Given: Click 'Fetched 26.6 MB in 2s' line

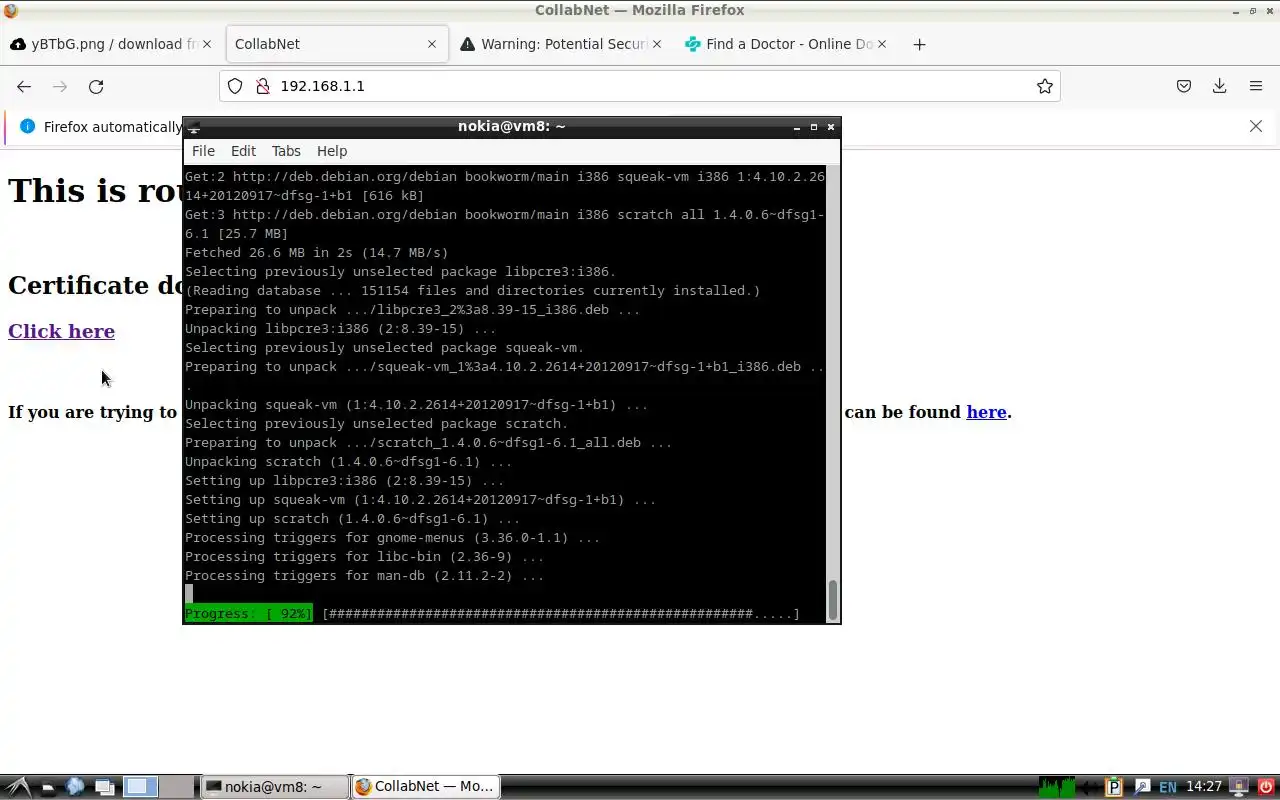Looking at the screenshot, I should (x=316, y=253).
